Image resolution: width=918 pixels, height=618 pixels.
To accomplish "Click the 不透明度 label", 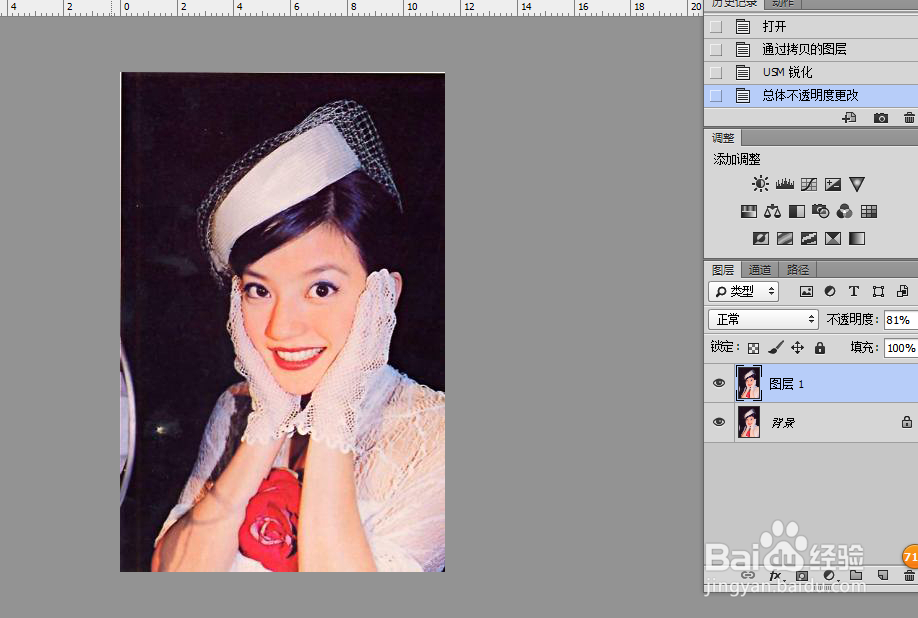I will [x=852, y=320].
